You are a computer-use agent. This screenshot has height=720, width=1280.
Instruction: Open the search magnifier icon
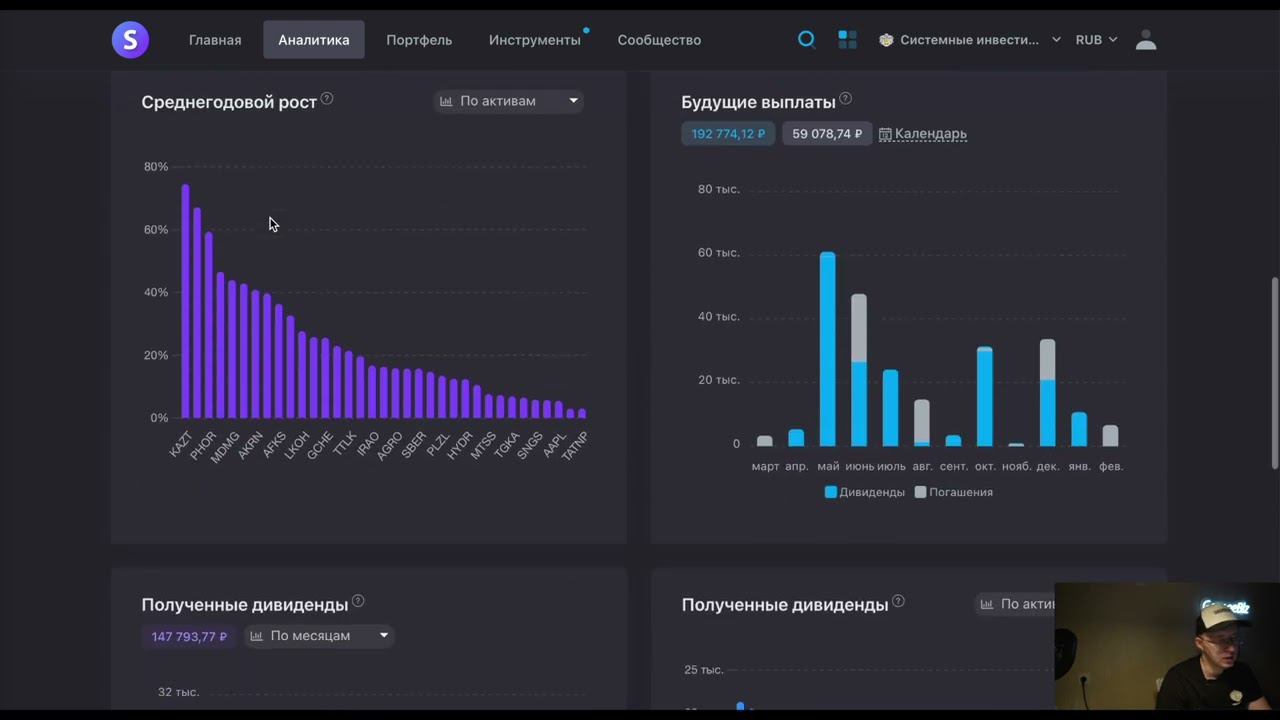806,40
